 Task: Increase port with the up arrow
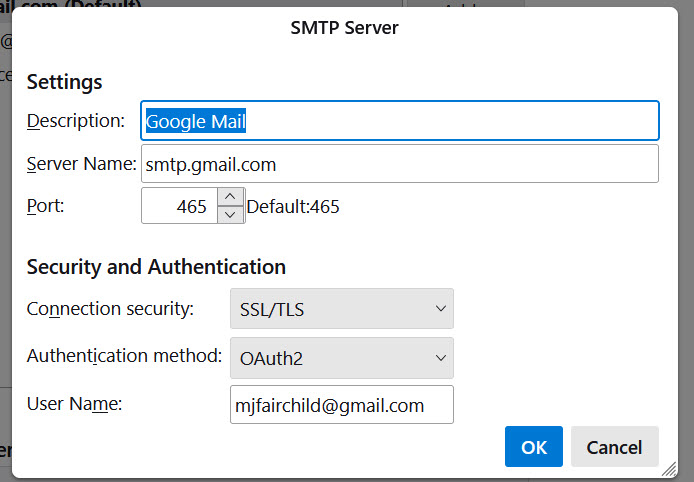[230, 198]
